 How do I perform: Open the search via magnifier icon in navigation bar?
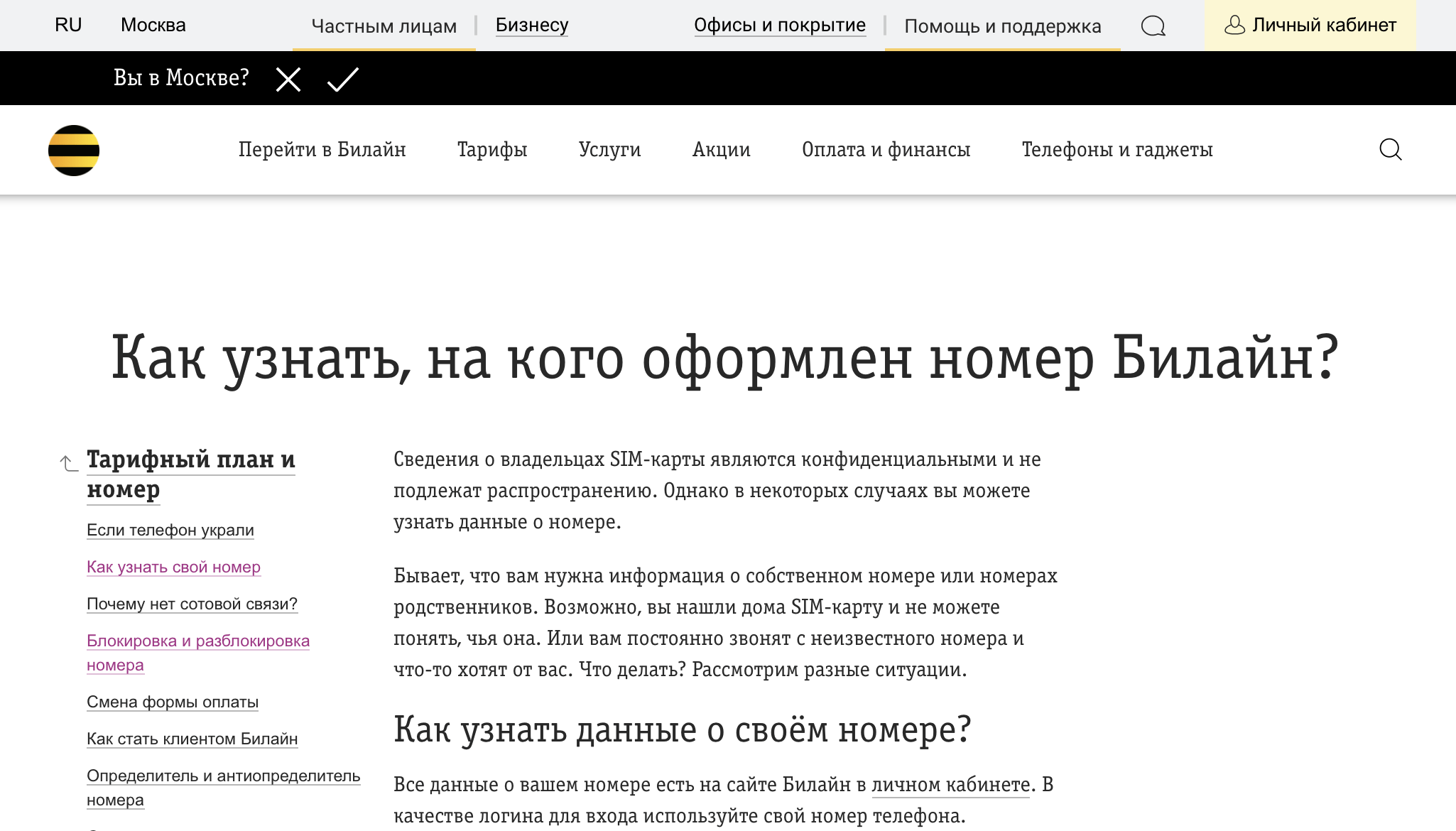[x=1391, y=150]
